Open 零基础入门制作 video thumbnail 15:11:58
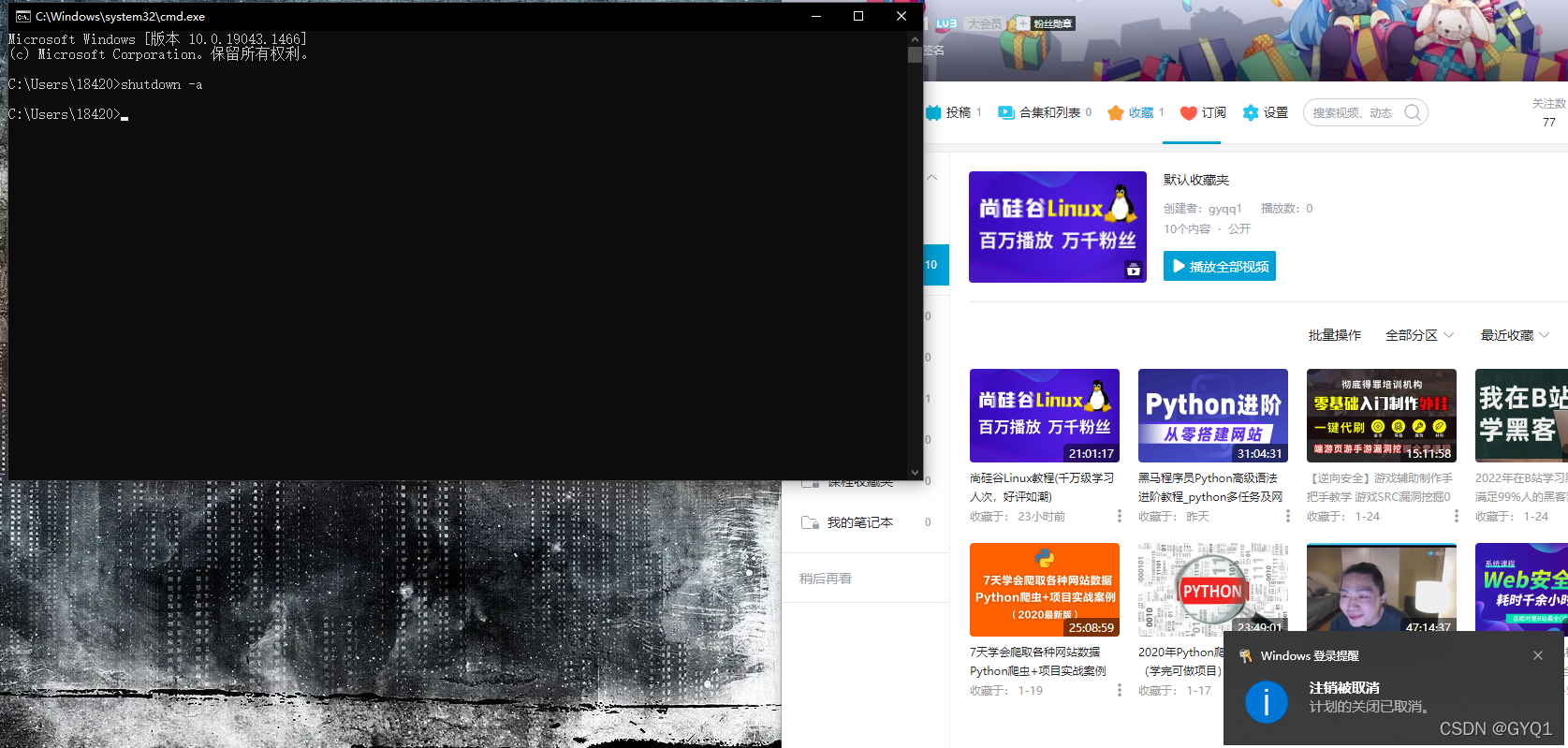The image size is (1568, 748). [x=1382, y=416]
